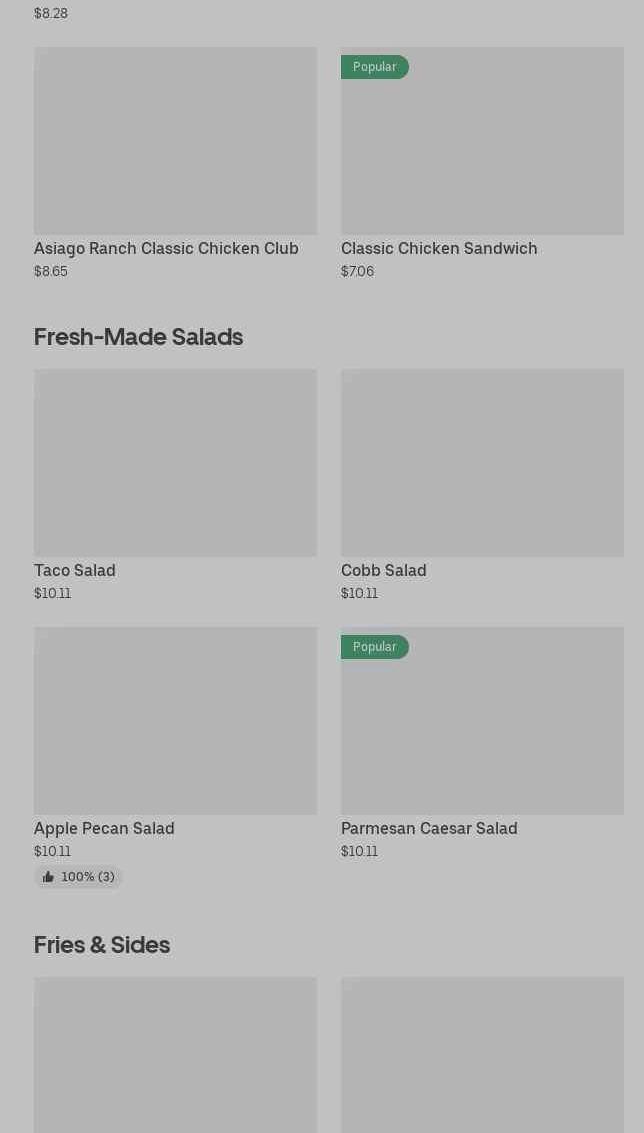This screenshot has height=1133, width=644.
Task: Click the Fries & Sides section heading
Action: (102, 945)
